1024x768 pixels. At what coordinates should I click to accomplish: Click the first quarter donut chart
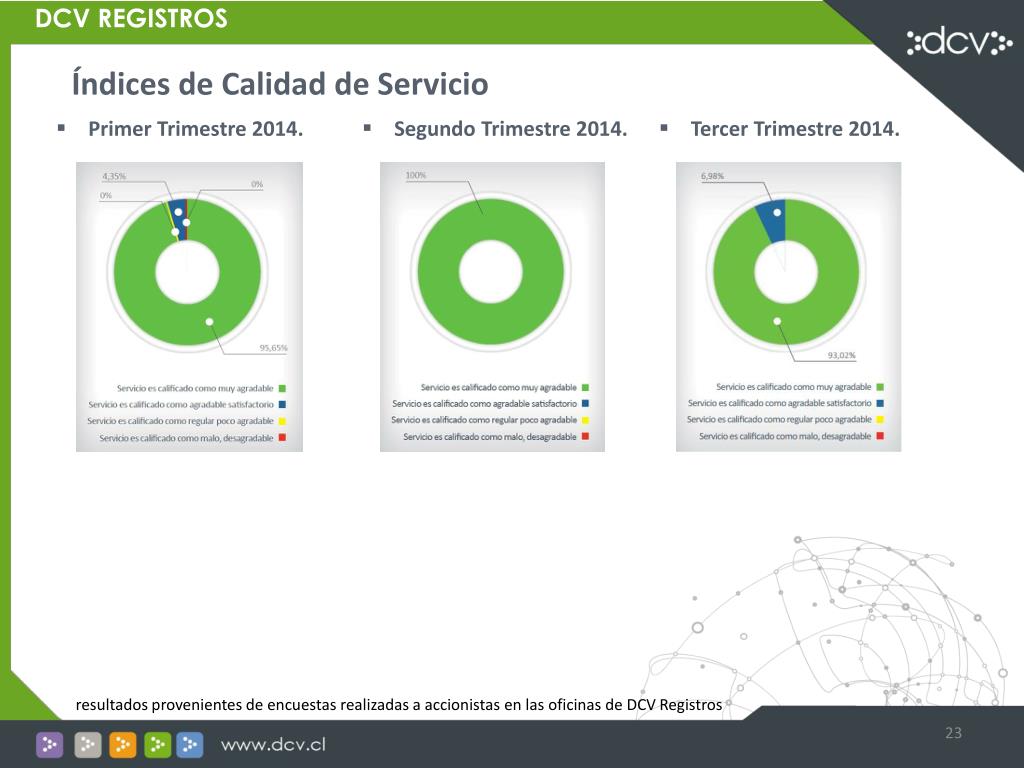(x=187, y=272)
